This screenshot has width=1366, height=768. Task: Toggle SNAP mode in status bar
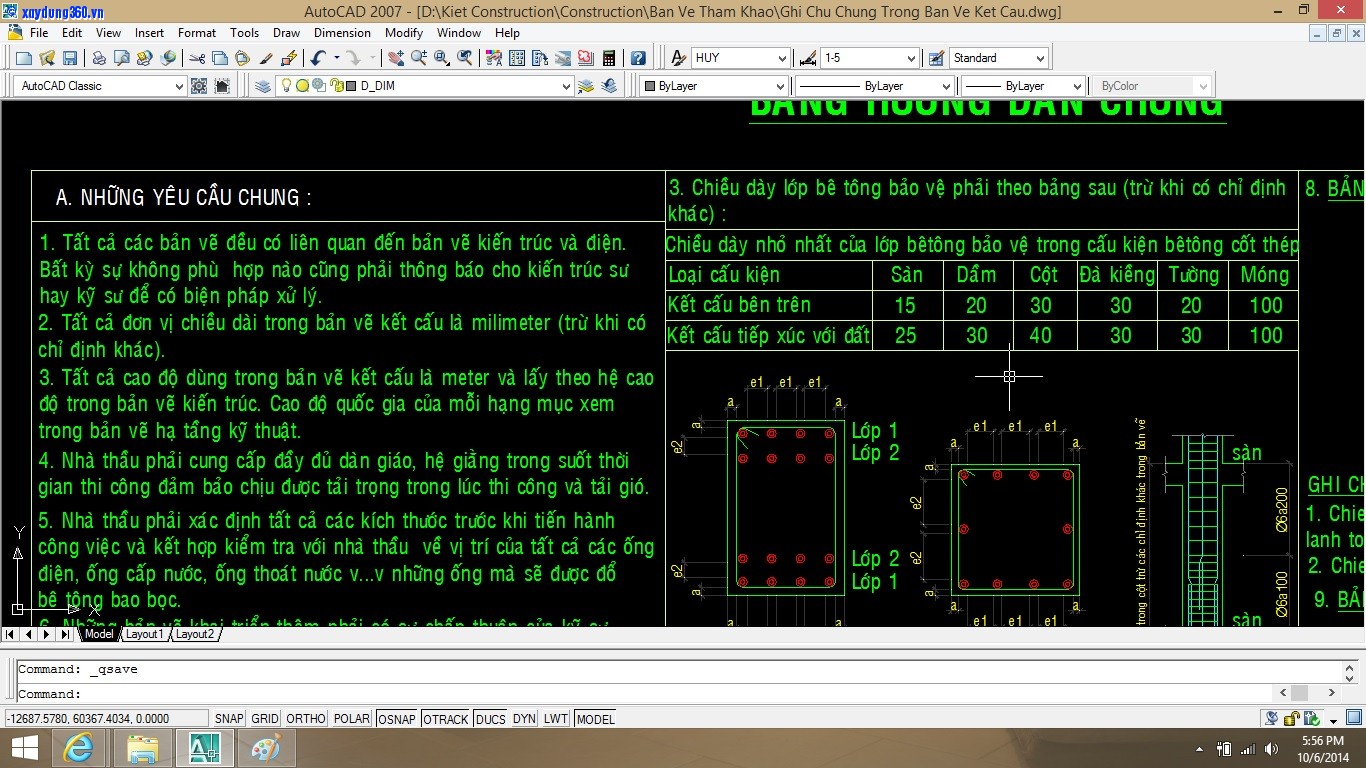(229, 718)
